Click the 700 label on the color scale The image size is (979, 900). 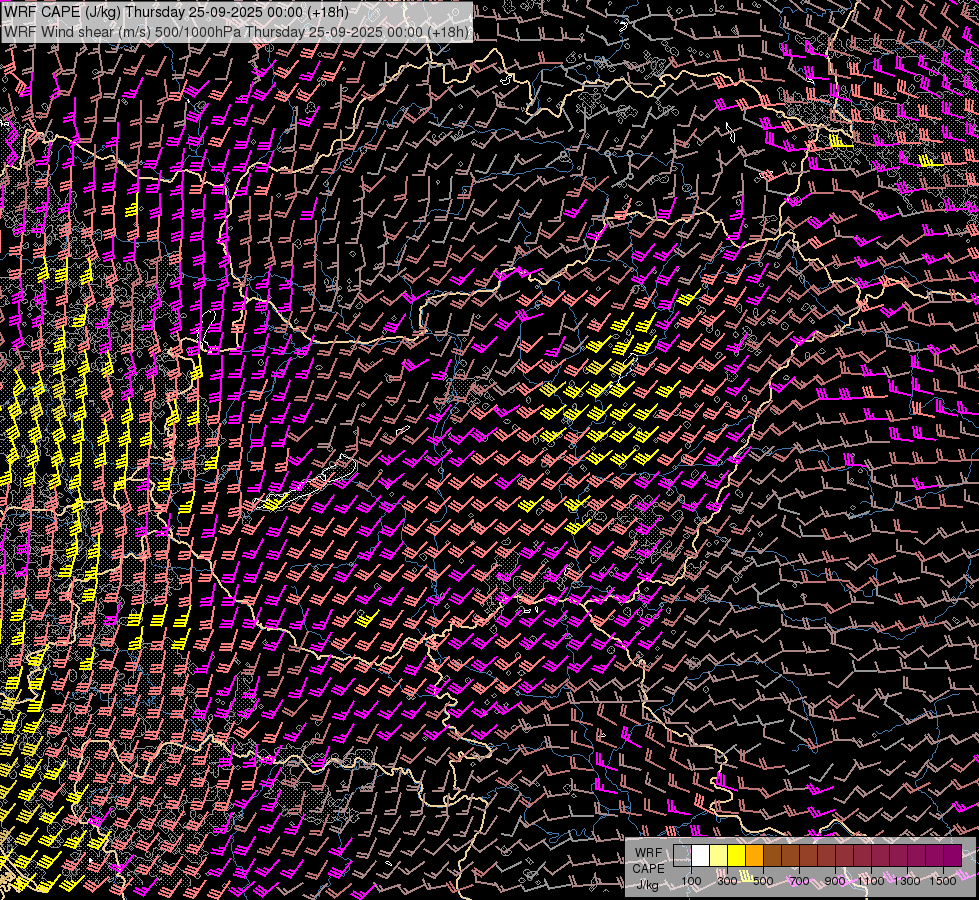(x=799, y=881)
